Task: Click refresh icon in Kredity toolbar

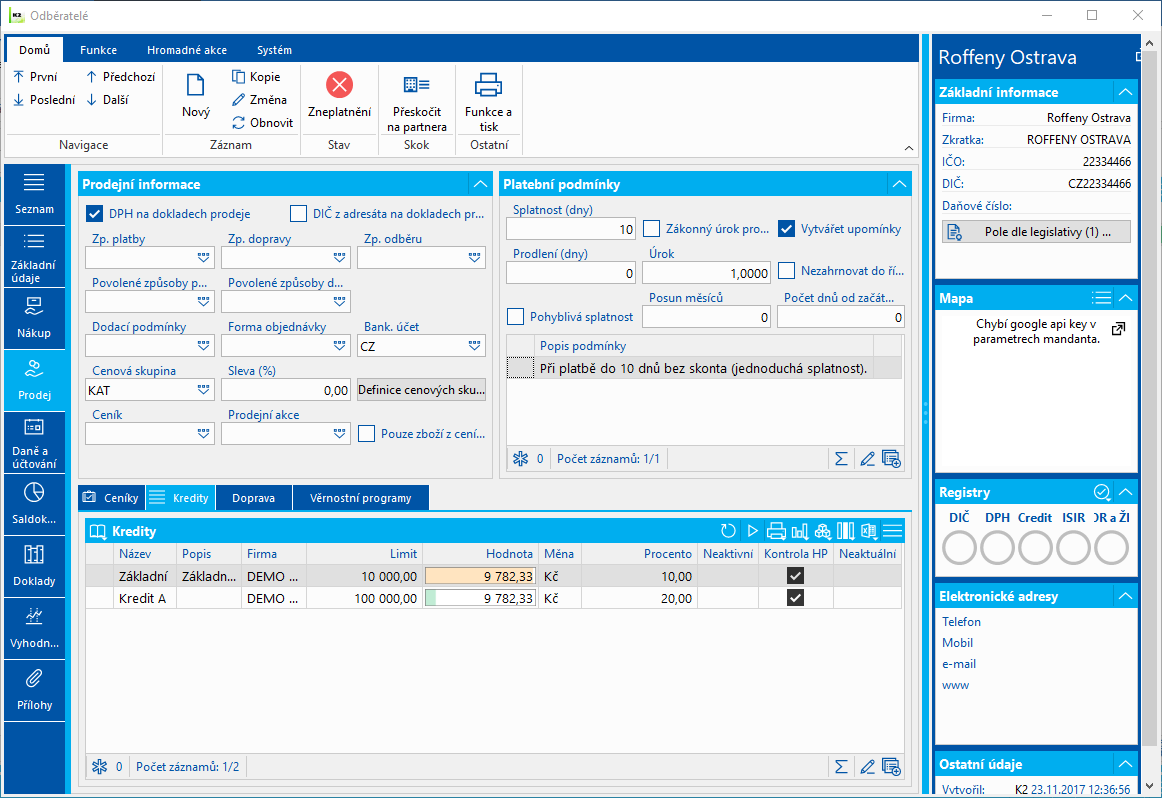Action: click(728, 531)
